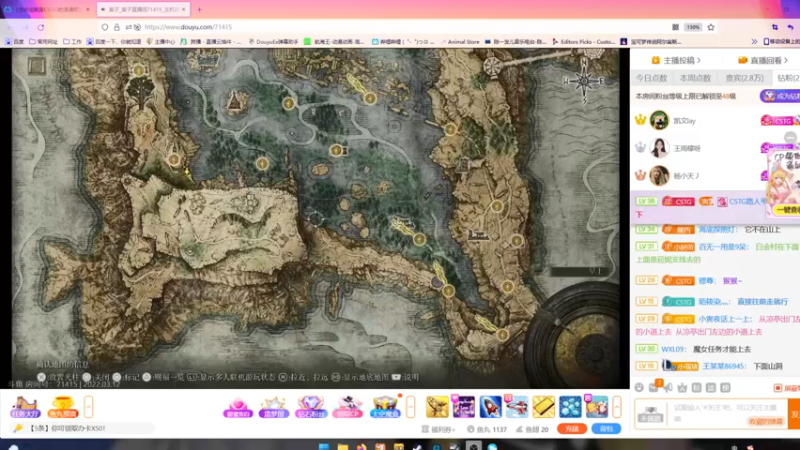This screenshot has width=800, height=450.
Task: Click username 百无一用是9呆 in chat
Action: tap(723, 246)
